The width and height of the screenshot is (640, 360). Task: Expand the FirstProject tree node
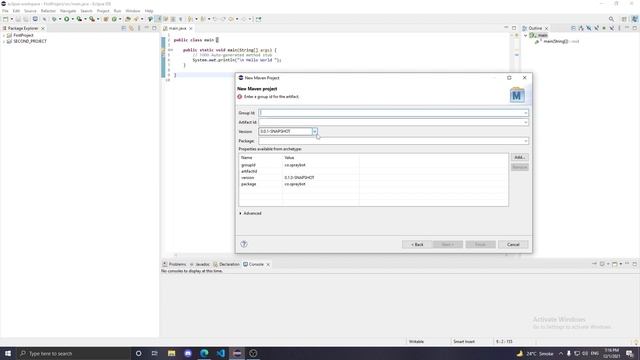4,36
